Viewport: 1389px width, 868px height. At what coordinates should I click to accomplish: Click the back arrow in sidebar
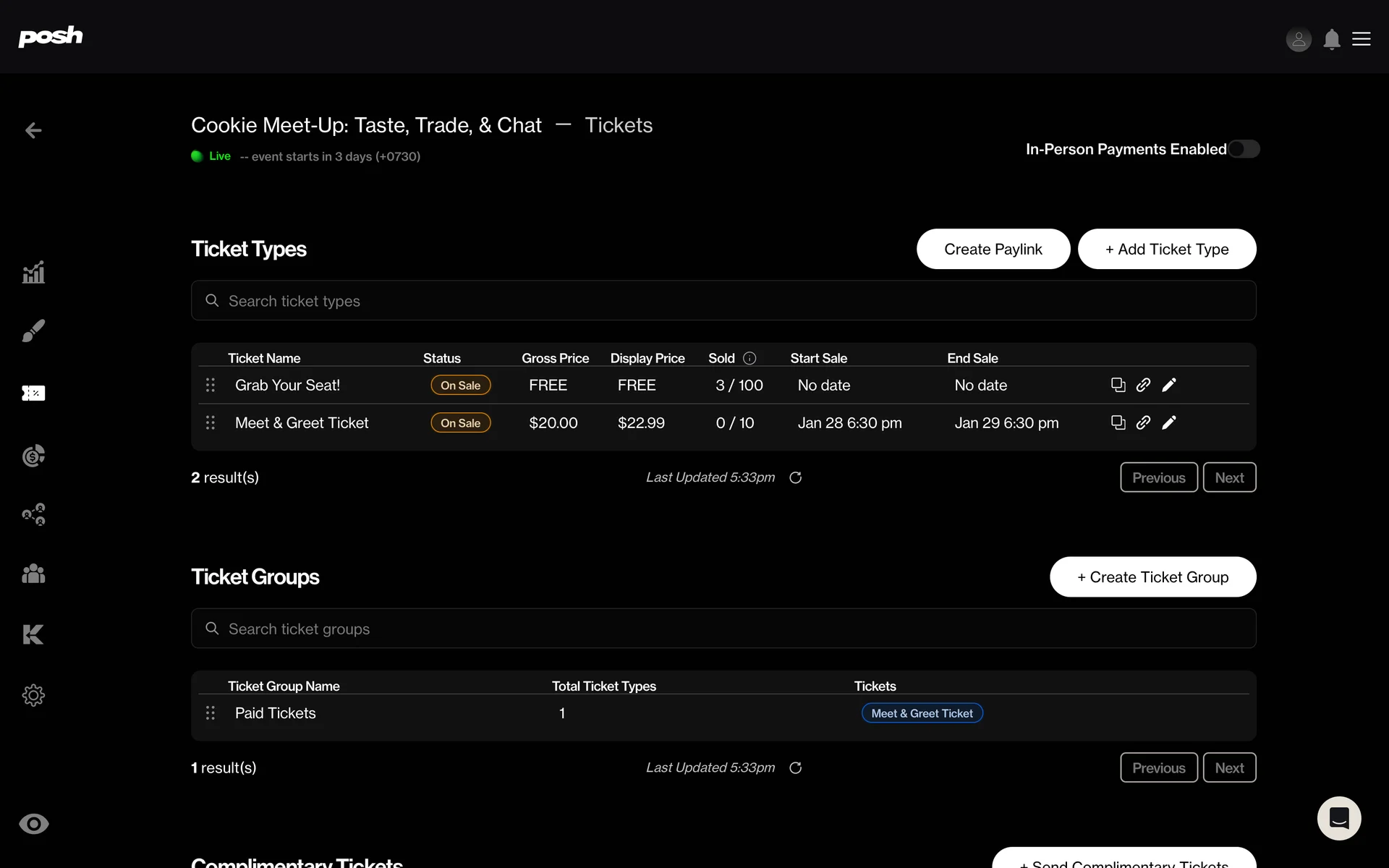click(x=33, y=130)
